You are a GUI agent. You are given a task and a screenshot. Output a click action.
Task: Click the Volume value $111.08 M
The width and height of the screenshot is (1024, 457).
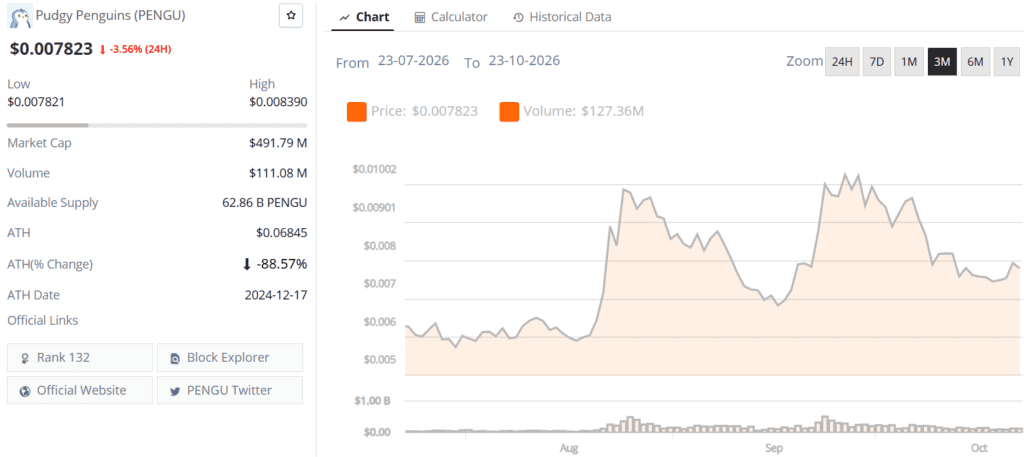278,173
